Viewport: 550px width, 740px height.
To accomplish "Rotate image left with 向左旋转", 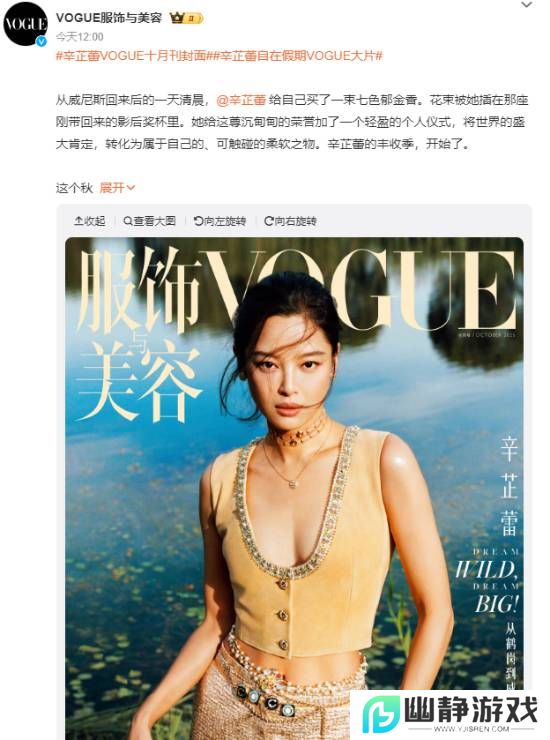I will pyautogui.click(x=220, y=221).
